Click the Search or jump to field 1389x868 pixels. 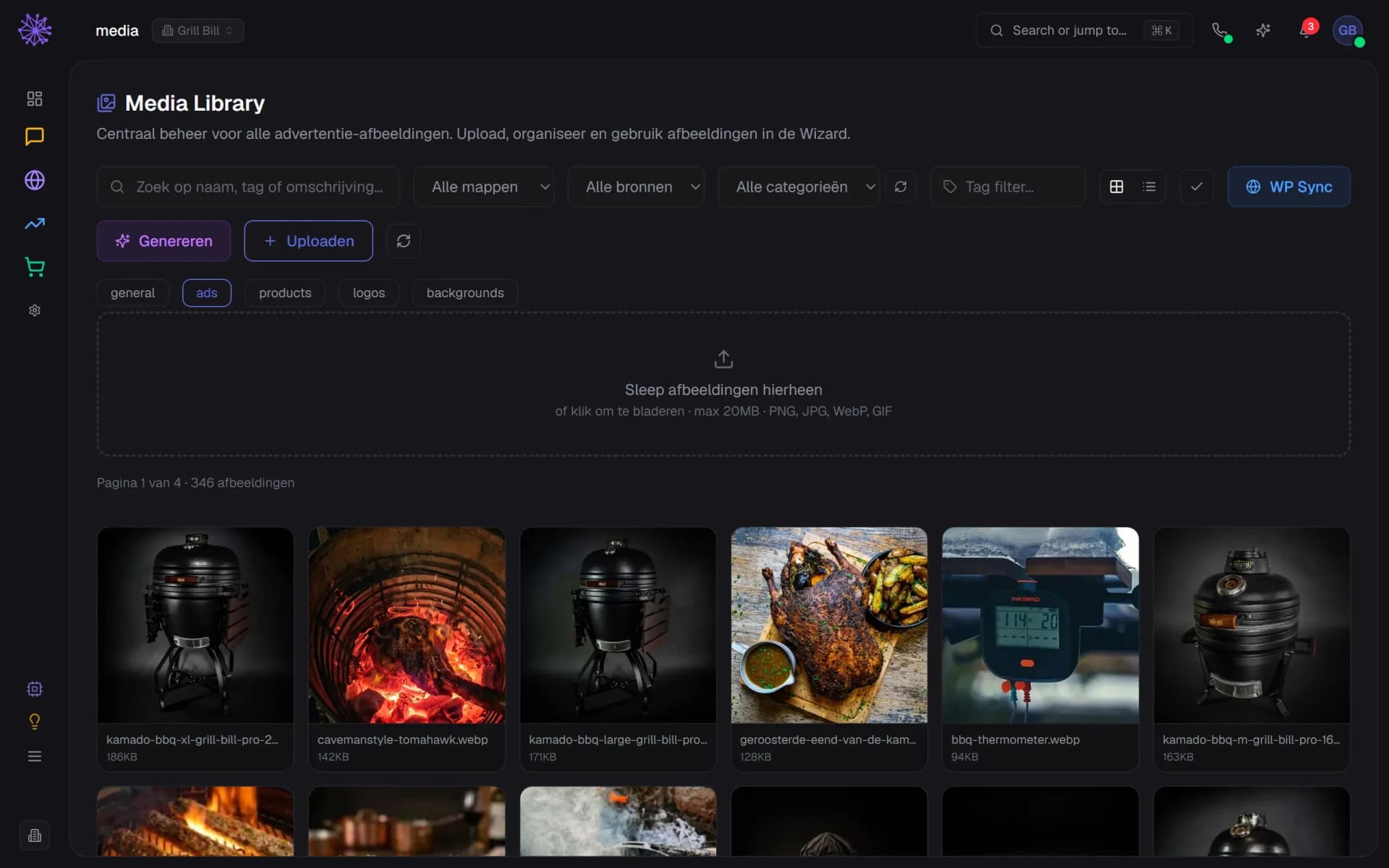pyautogui.click(x=1084, y=30)
